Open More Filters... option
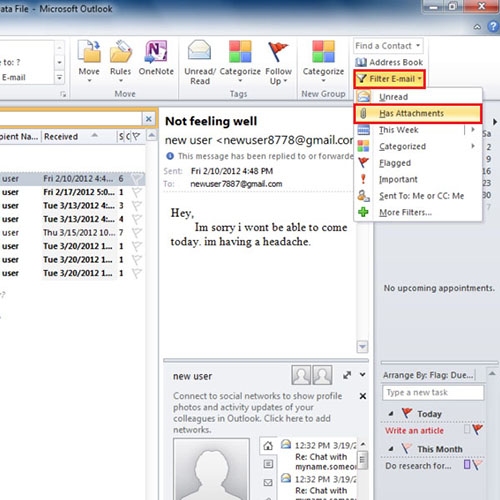The height and width of the screenshot is (500, 500). pos(418,212)
